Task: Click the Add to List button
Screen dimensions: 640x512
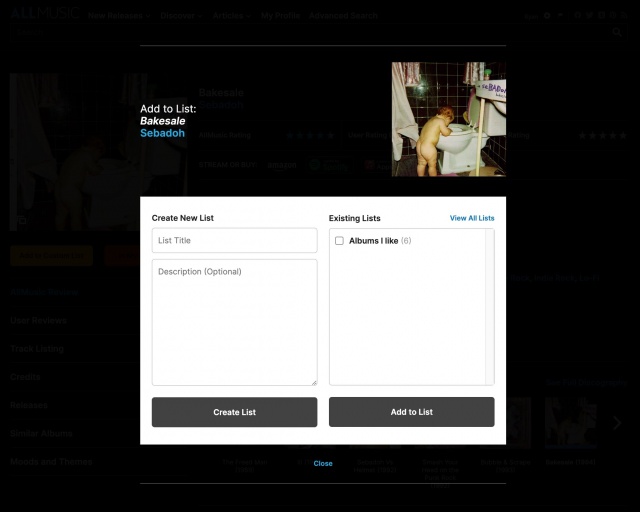Action: click(411, 412)
